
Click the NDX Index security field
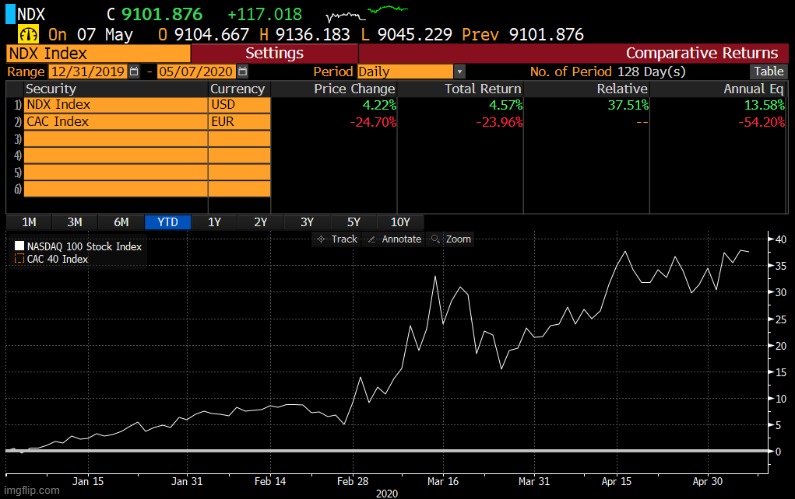[115, 105]
